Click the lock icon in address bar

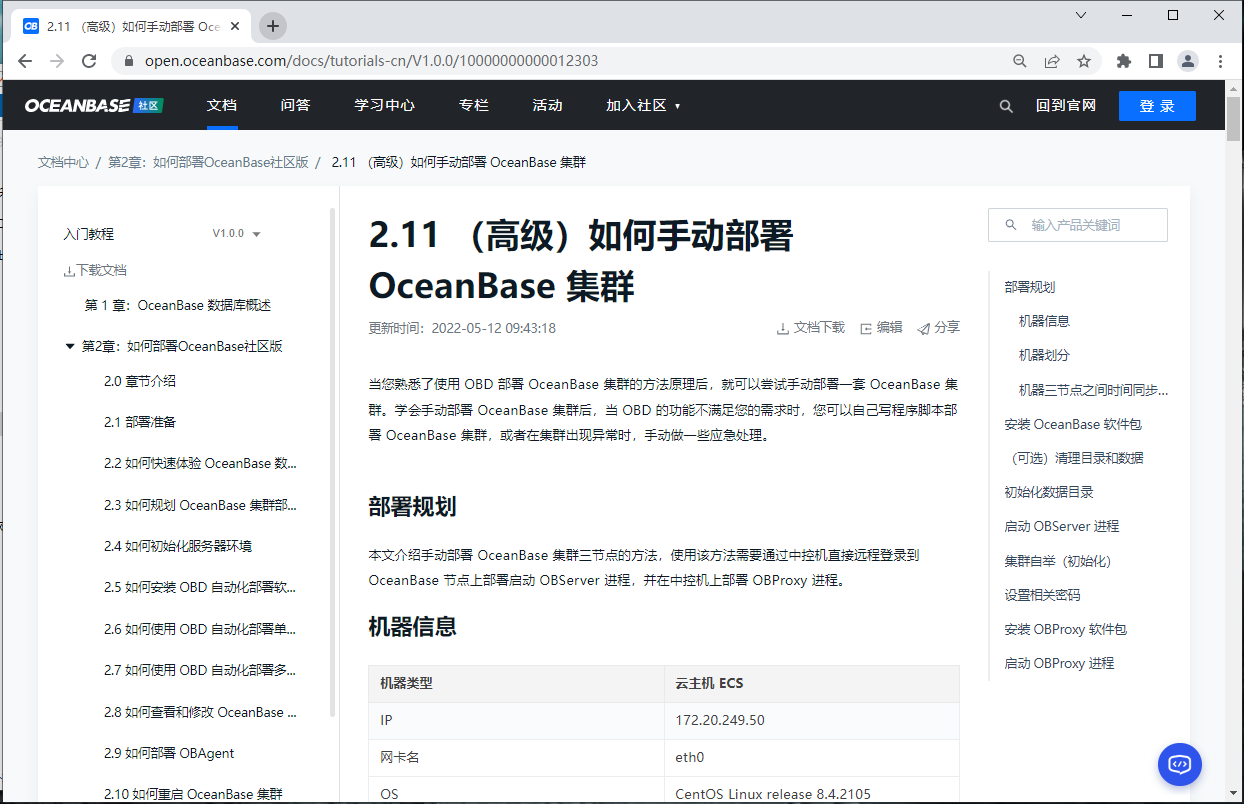pyautogui.click(x=128, y=61)
